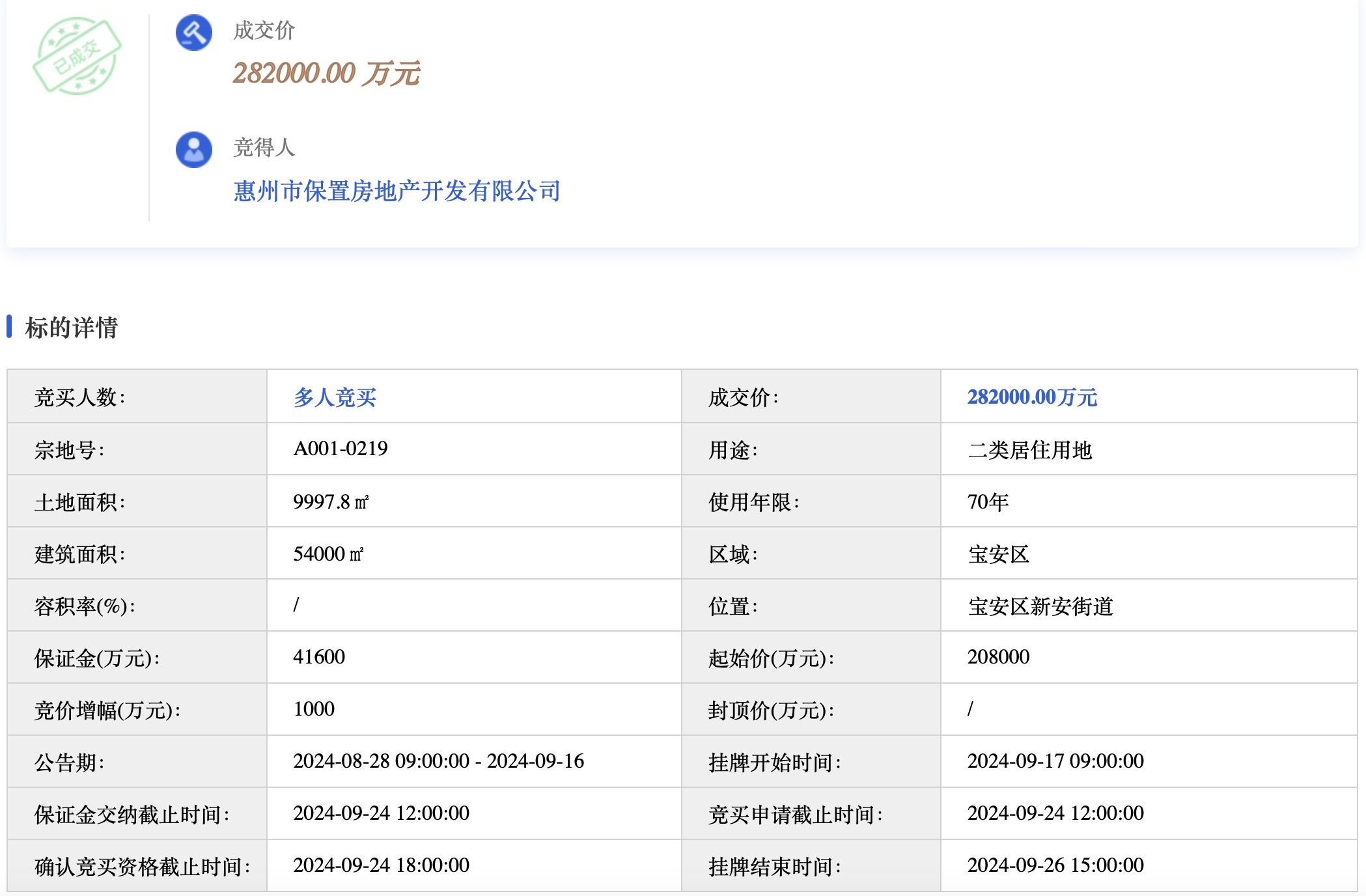Viewport: 1366px width, 896px height.
Task: Open the winning bidder company link
Action: point(397,191)
